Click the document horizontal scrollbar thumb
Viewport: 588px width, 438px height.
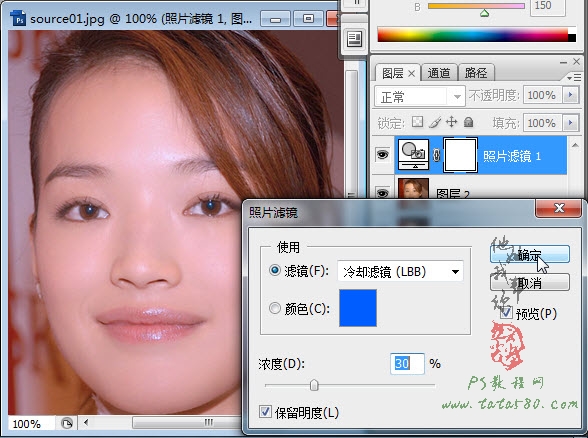click(x=188, y=423)
